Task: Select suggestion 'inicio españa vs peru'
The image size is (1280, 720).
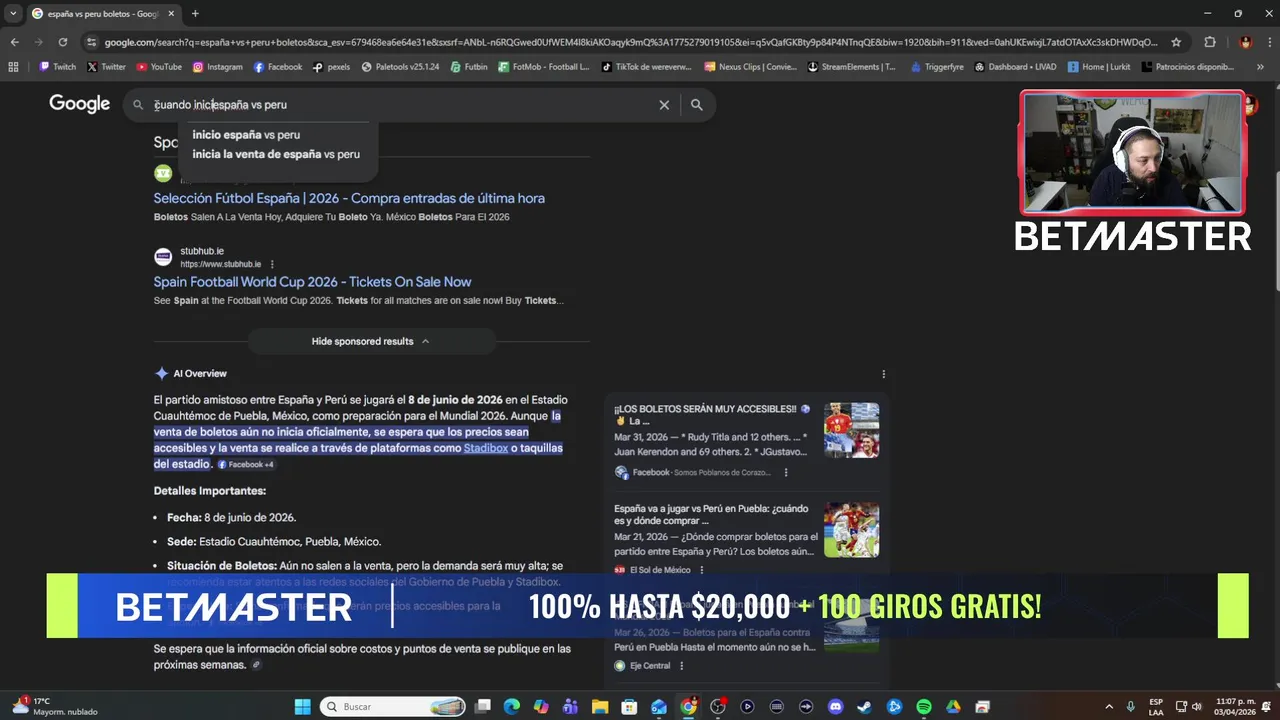Action: coord(246,135)
